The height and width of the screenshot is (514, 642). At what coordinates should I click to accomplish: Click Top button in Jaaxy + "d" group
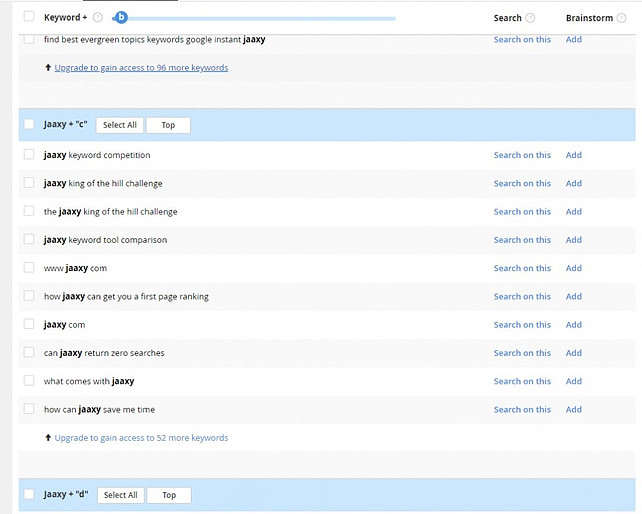pos(169,495)
